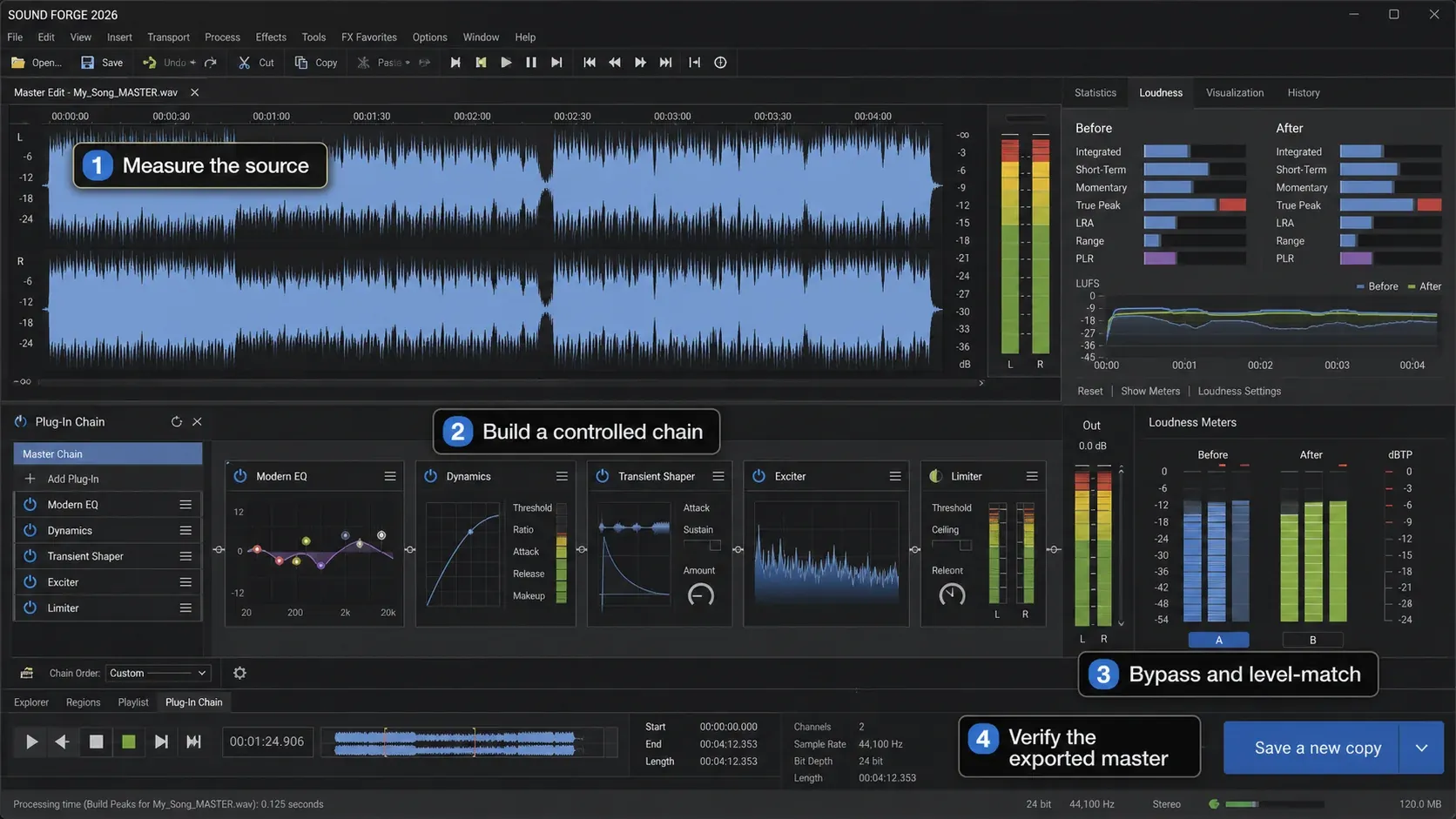Screen dimensions: 1456x819
Task: Bypass the Modern EQ module panel
Action: tap(240, 476)
